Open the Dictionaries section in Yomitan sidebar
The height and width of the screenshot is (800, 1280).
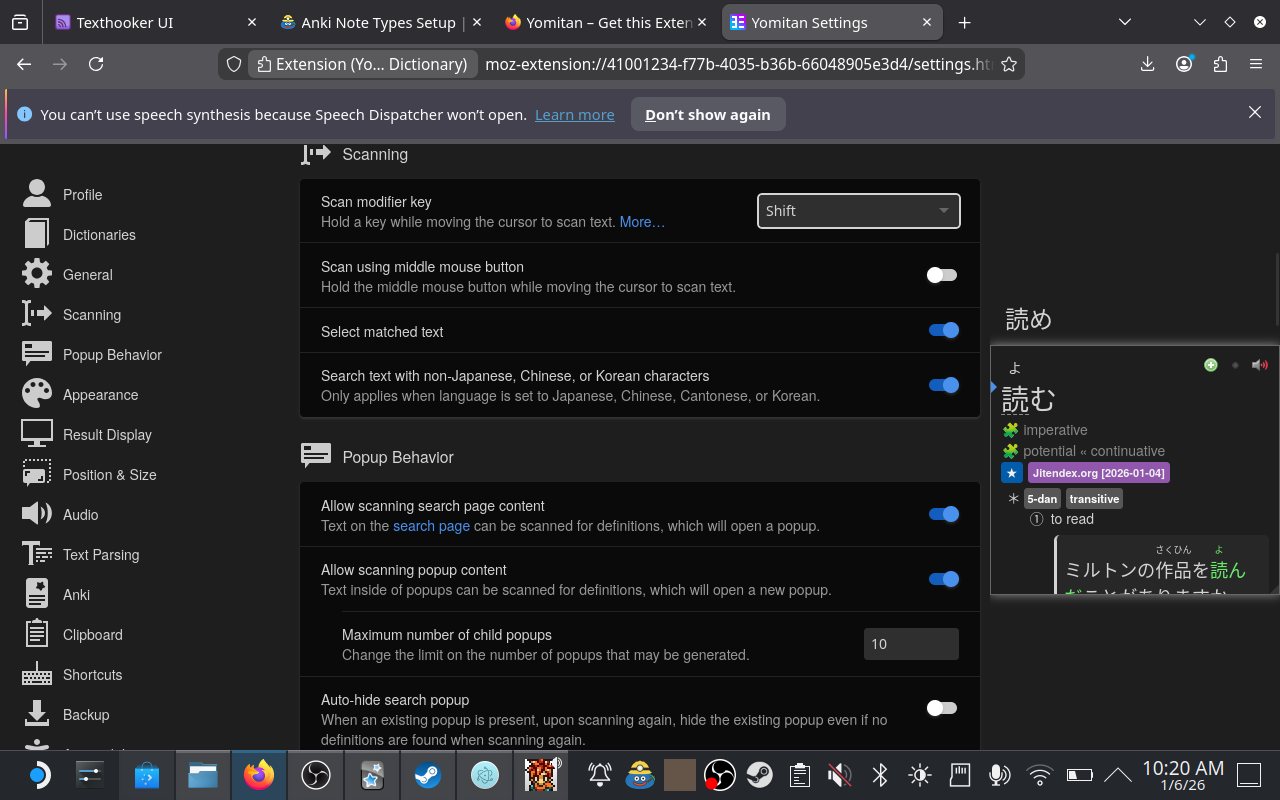click(x=100, y=234)
